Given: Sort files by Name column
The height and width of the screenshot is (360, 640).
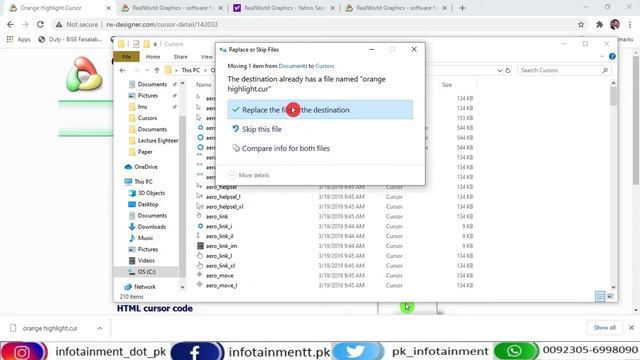Looking at the screenshot, I should pos(204,84).
